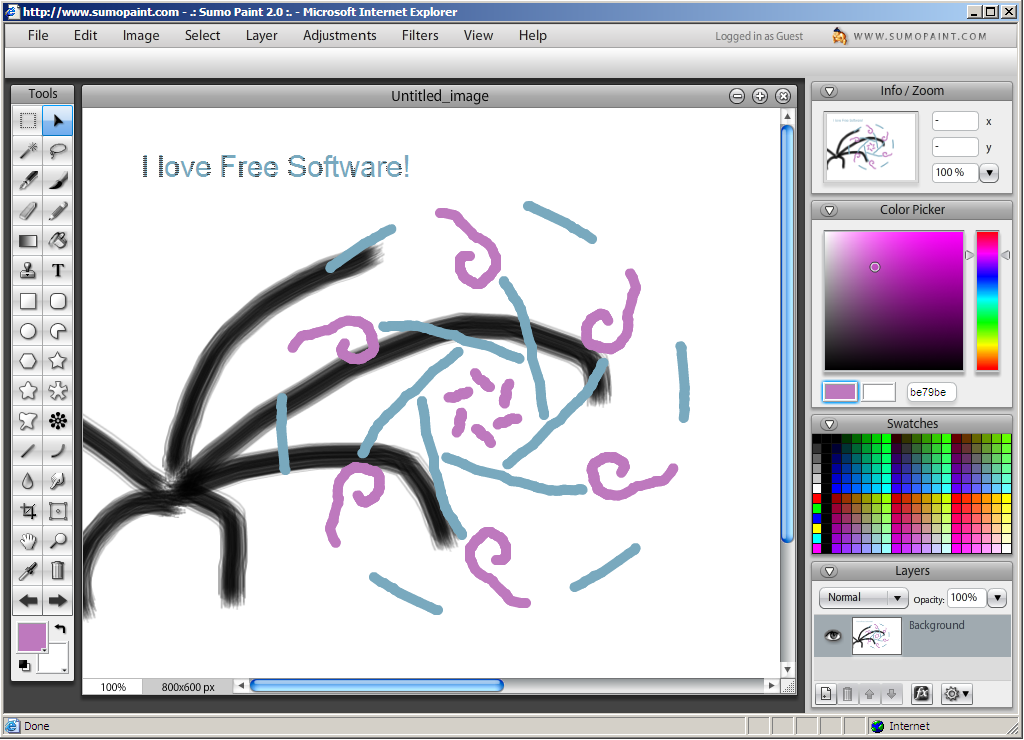Select the Polygon hexagon tool
Screen dimensions: 1024x740
point(27,361)
